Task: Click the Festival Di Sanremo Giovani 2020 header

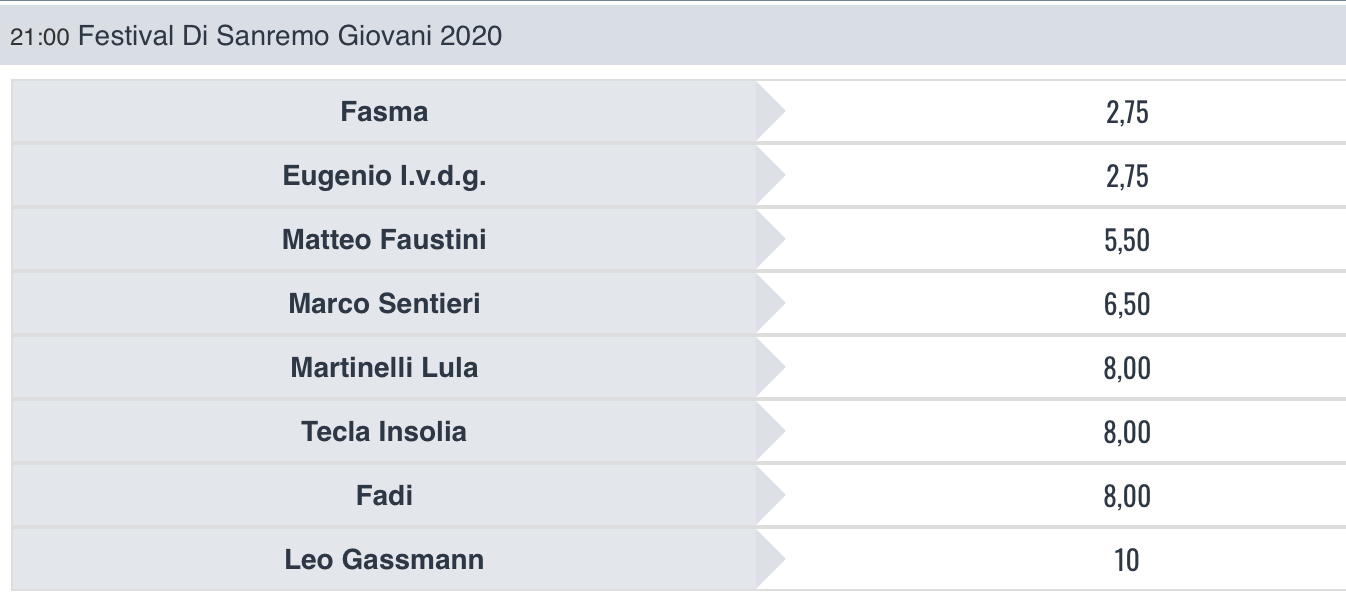Action: coord(290,37)
